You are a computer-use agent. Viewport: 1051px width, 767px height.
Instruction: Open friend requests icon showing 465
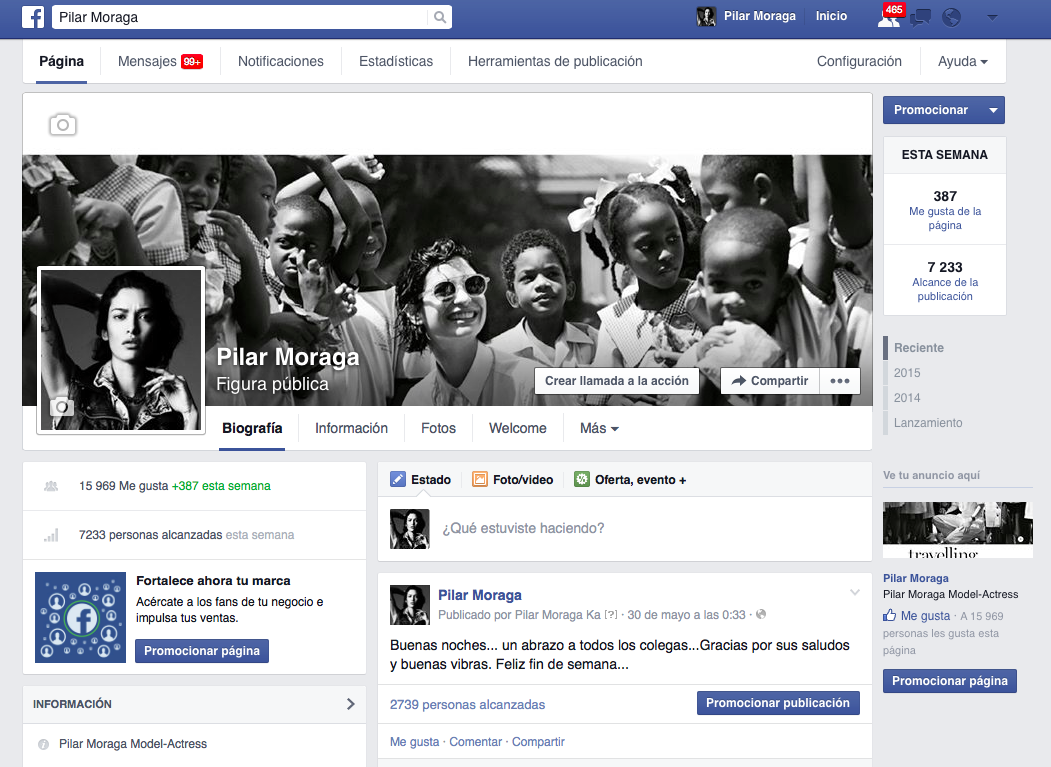point(889,17)
